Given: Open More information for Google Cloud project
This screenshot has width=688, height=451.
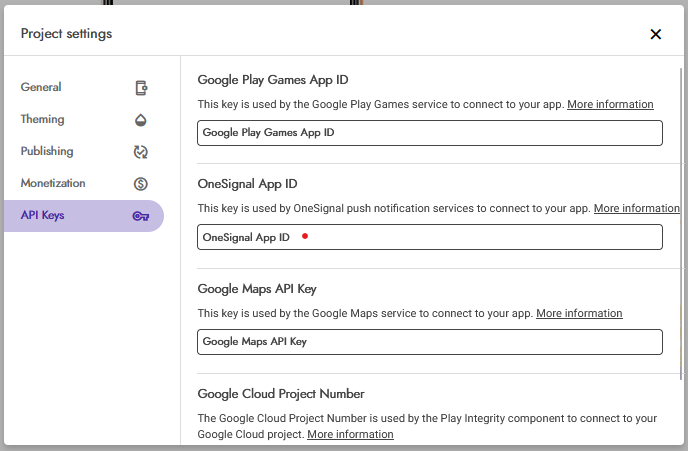Looking at the screenshot, I should [350, 435].
